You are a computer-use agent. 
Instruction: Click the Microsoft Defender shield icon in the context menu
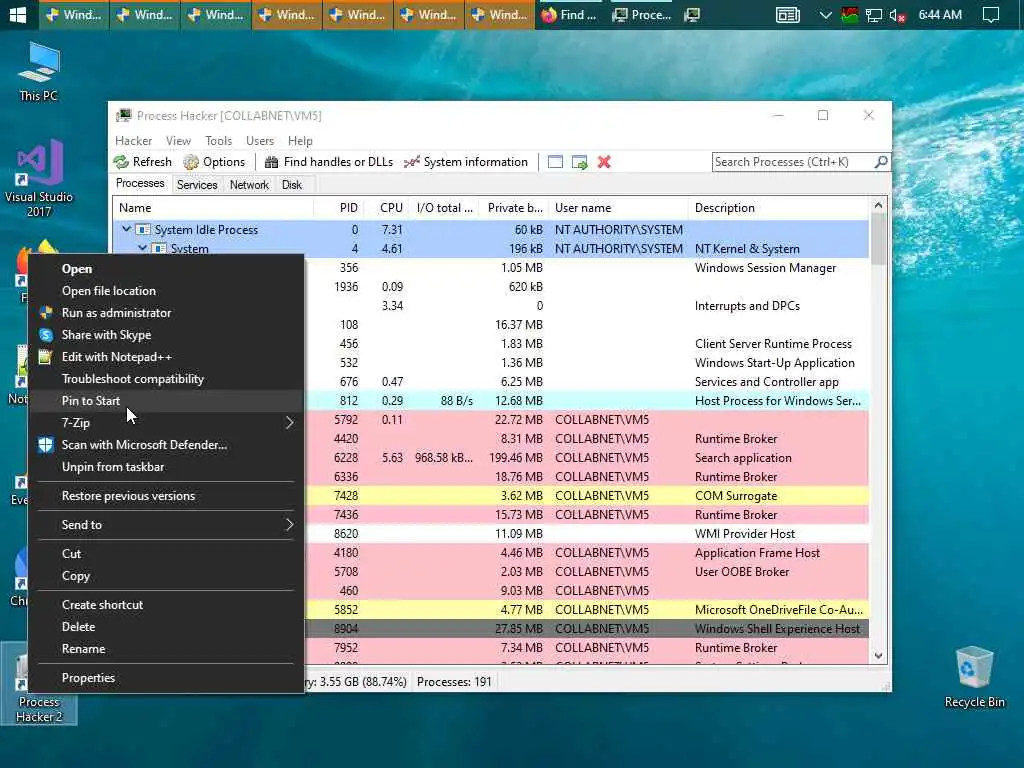click(46, 445)
